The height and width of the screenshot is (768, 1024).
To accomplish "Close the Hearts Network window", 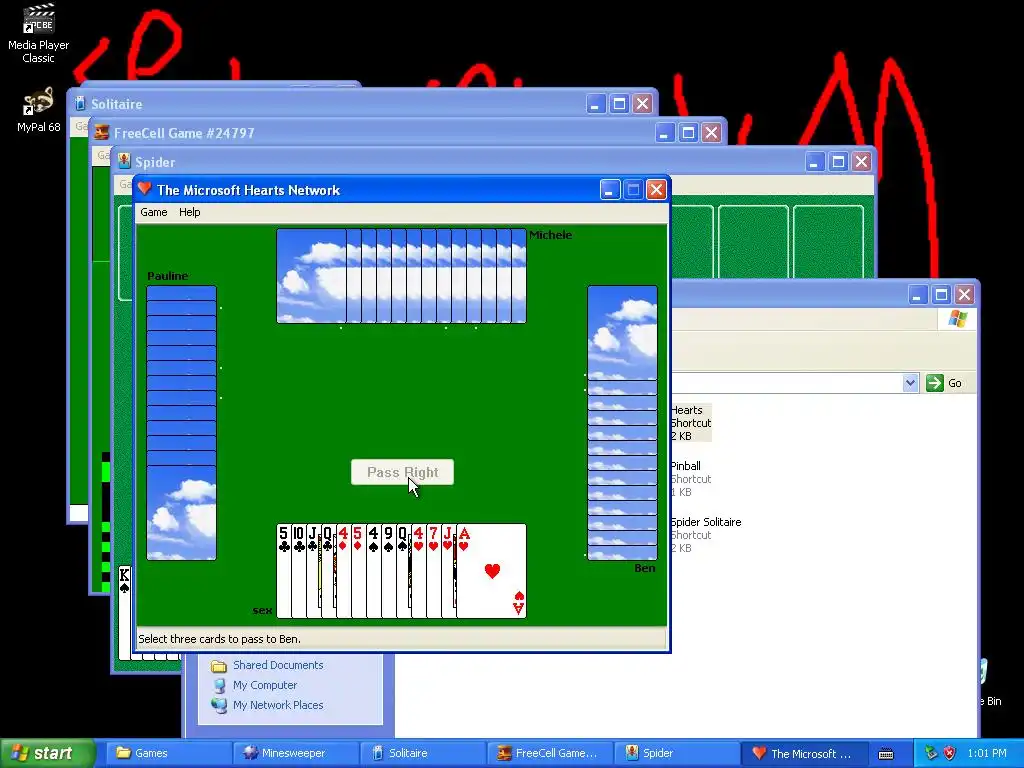I will click(656, 190).
